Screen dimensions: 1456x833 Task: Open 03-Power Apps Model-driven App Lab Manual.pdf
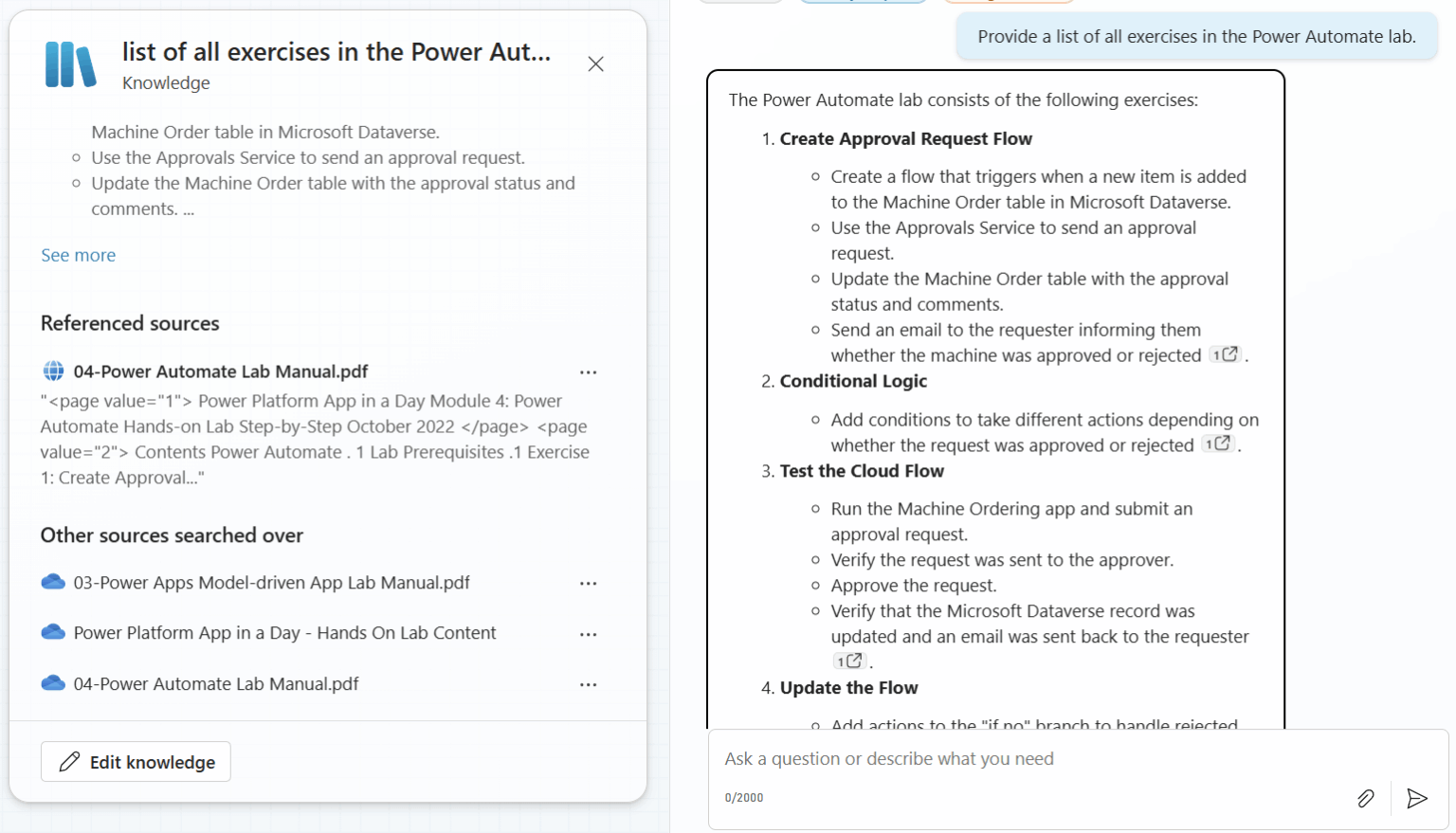click(x=271, y=583)
